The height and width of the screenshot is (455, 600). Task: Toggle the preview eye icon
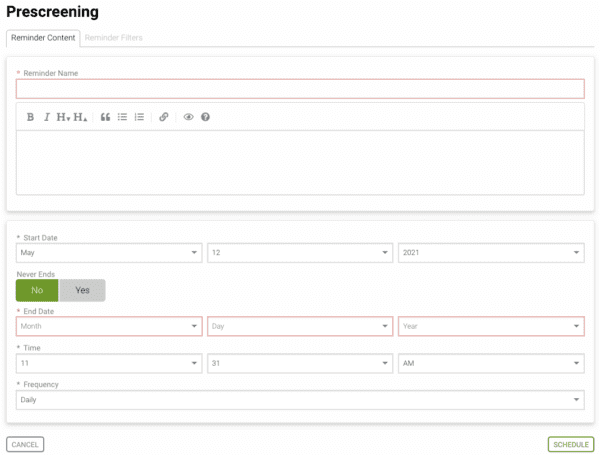pos(188,117)
